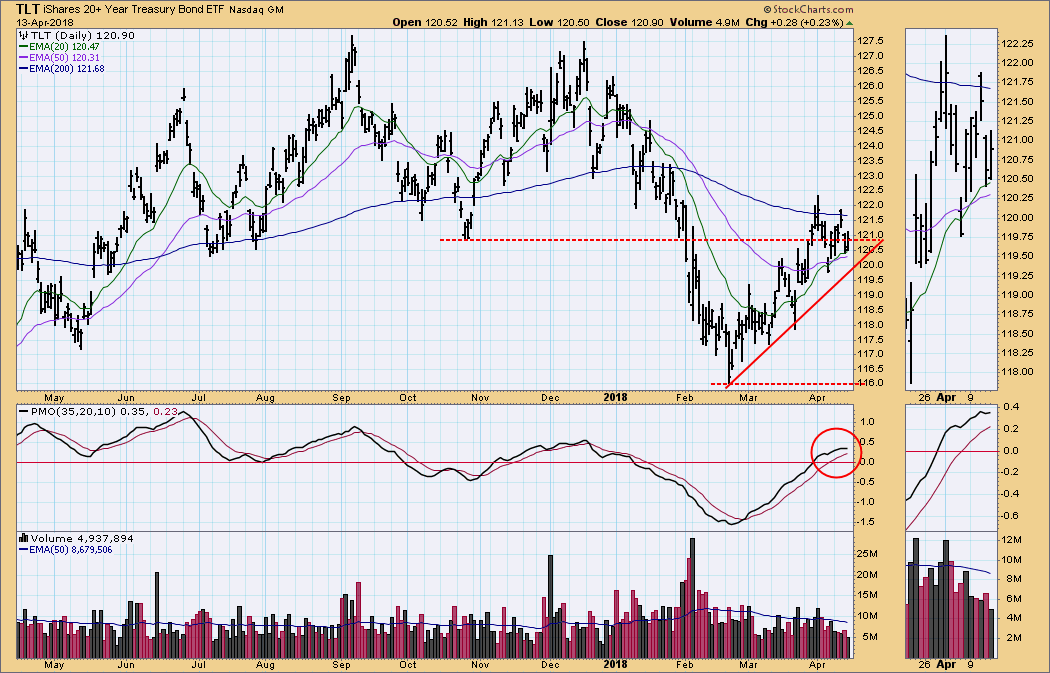Image resolution: width=1050 pixels, height=673 pixels.
Task: Click the TLT ticker symbol in the title
Action: [28, 9]
